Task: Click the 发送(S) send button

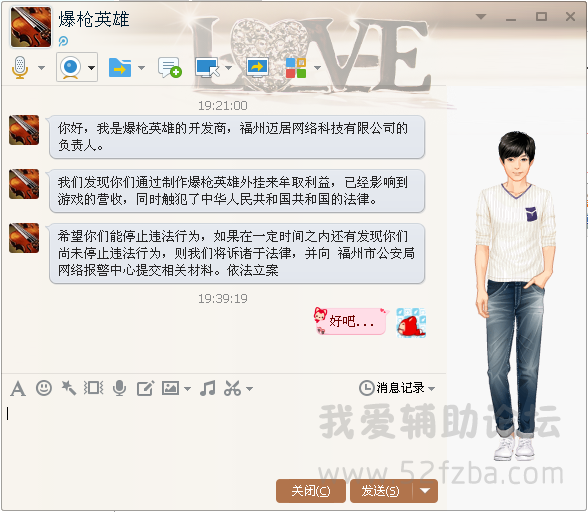Action: pyautogui.click(x=381, y=491)
